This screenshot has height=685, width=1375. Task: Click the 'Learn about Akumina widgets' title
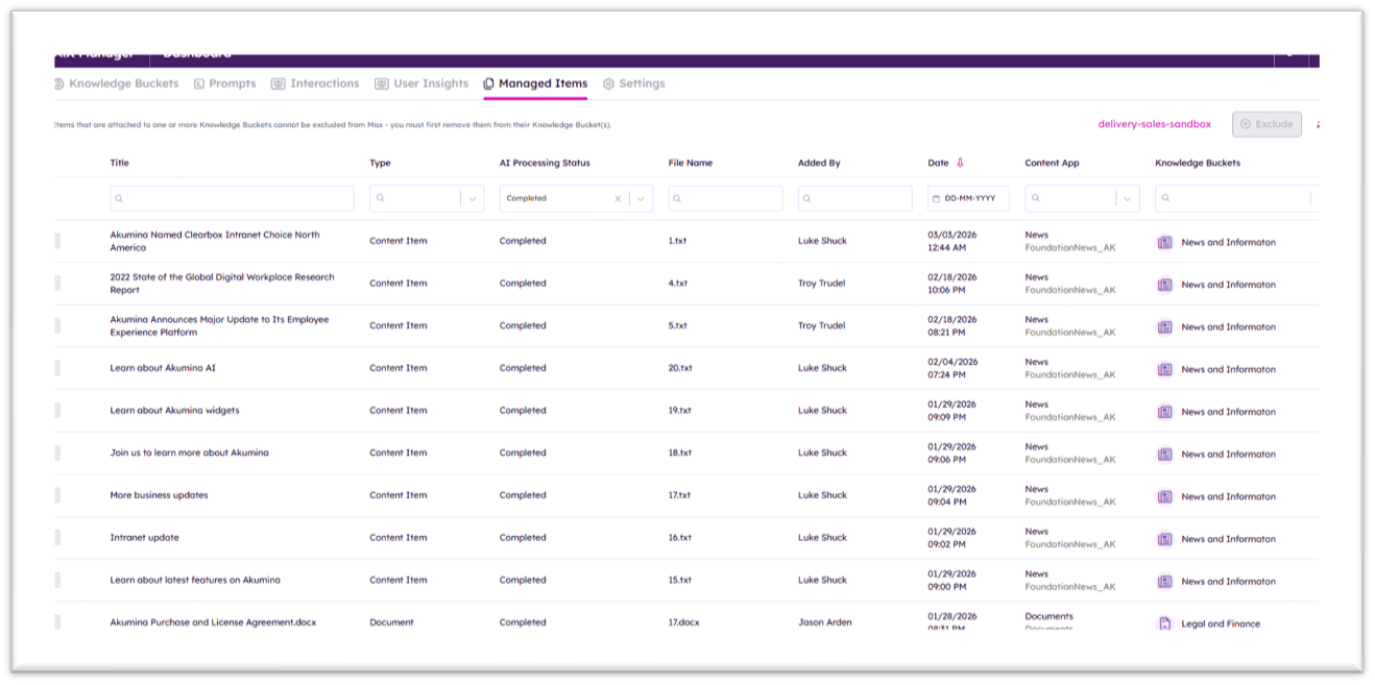point(175,410)
